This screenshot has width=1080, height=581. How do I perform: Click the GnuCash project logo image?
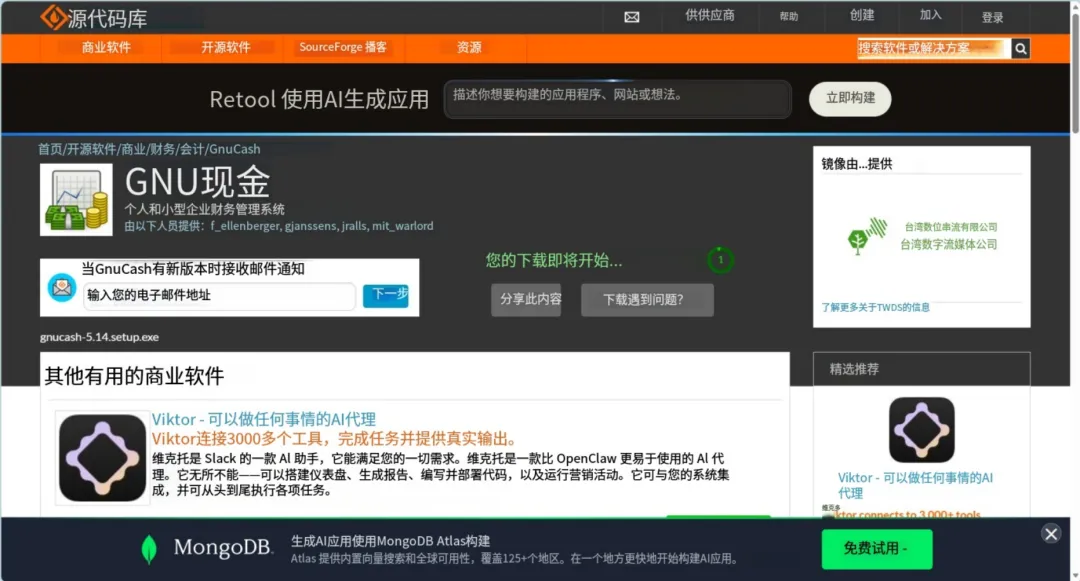pos(76,200)
